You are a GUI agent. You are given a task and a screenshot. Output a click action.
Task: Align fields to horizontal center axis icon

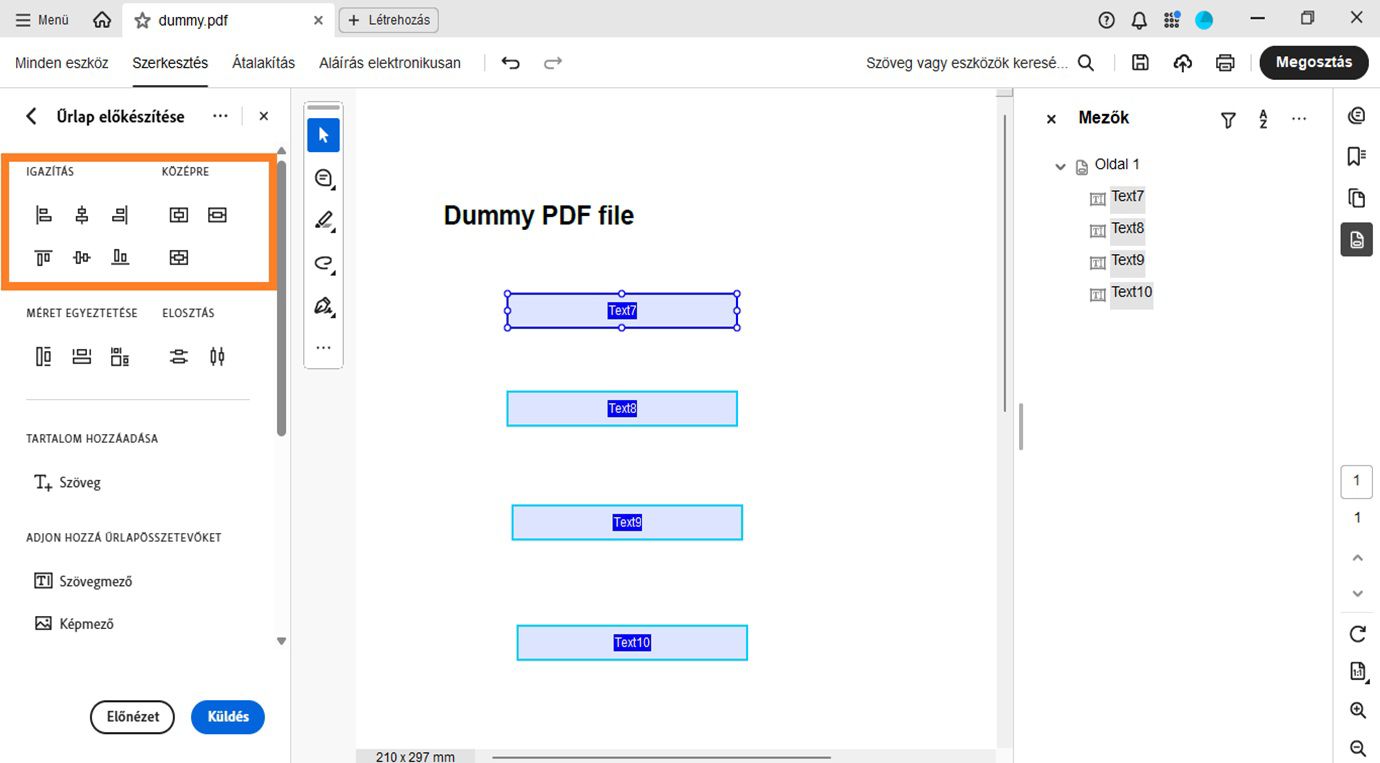[x=82, y=215]
